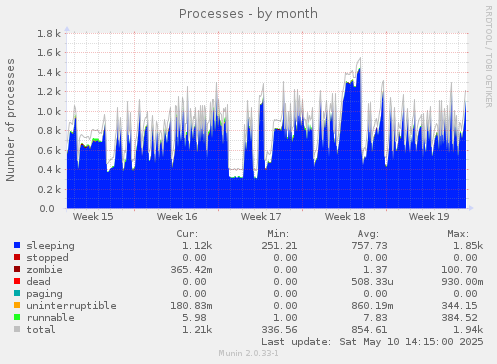
Task: Click the 'Cur:' column header
Action: [x=187, y=234]
